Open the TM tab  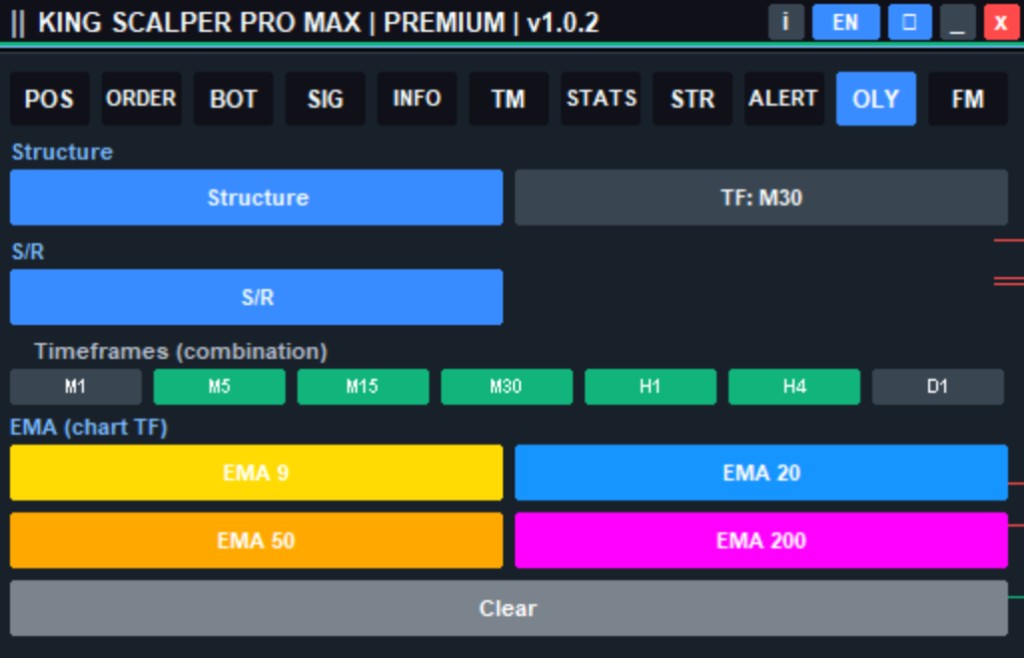click(x=509, y=99)
